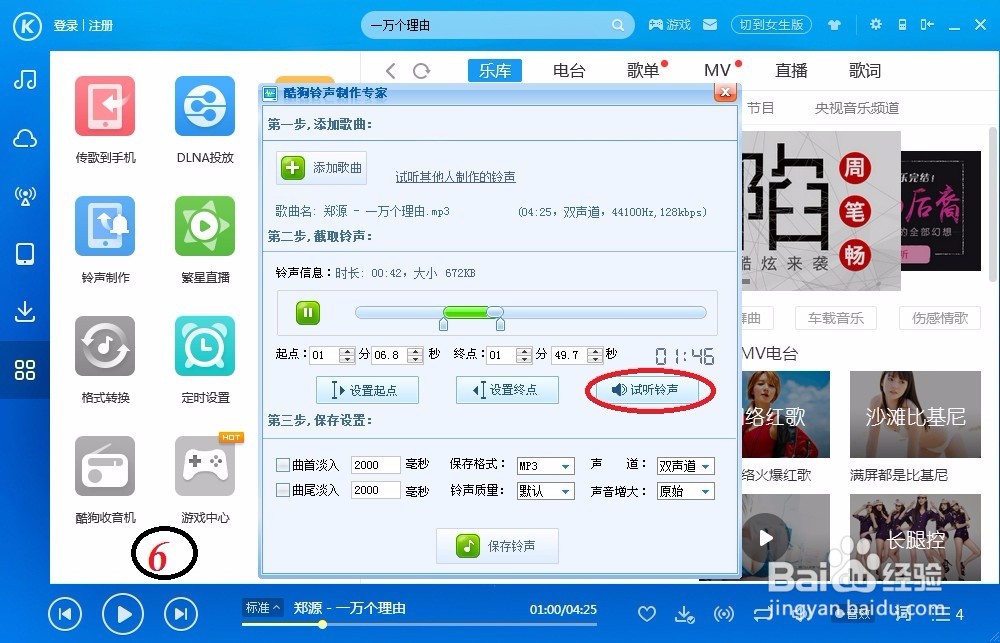Switch to the 歌词 tab

tap(865, 70)
